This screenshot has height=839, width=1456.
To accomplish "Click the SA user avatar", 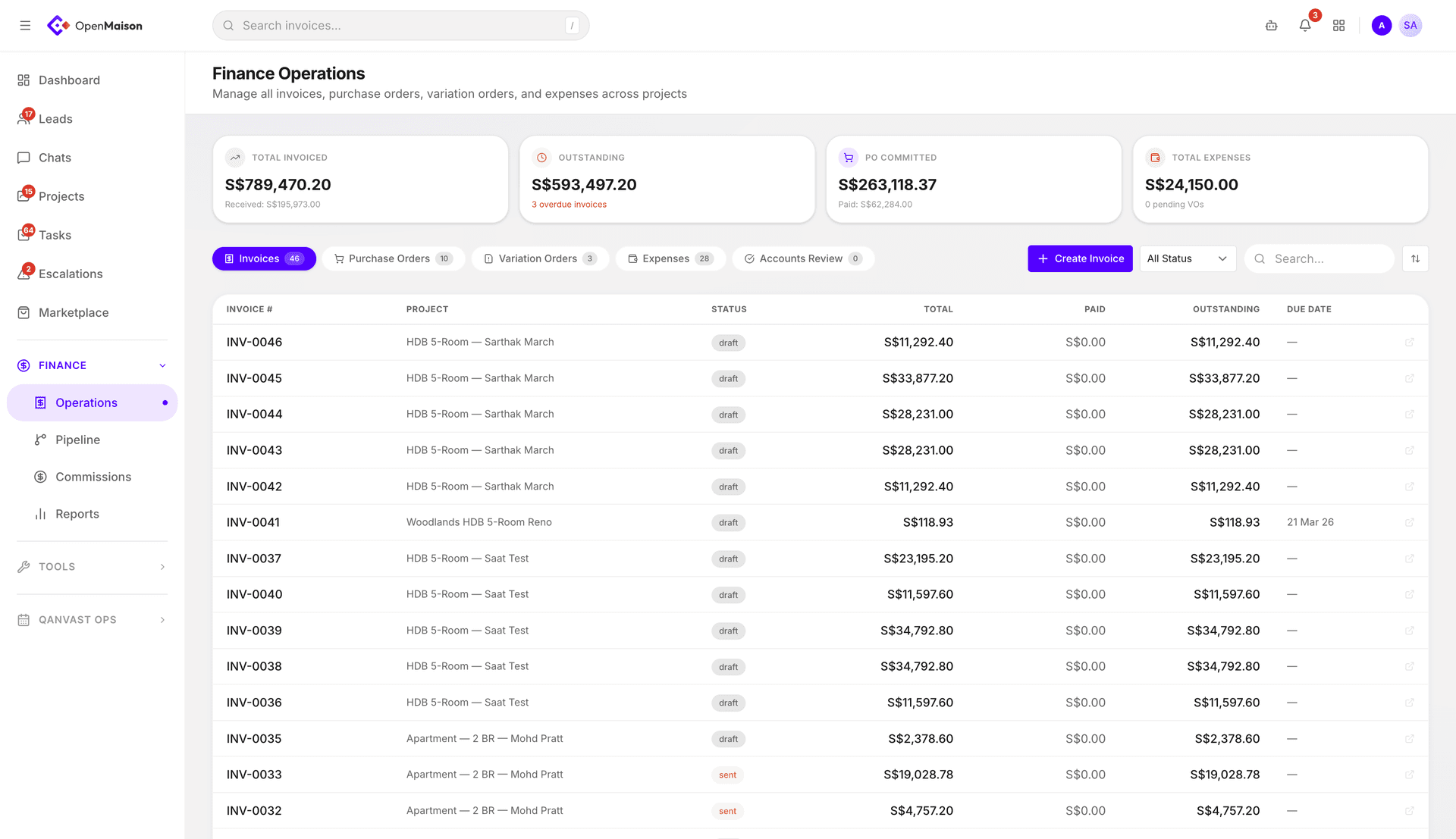I will click(x=1410, y=26).
